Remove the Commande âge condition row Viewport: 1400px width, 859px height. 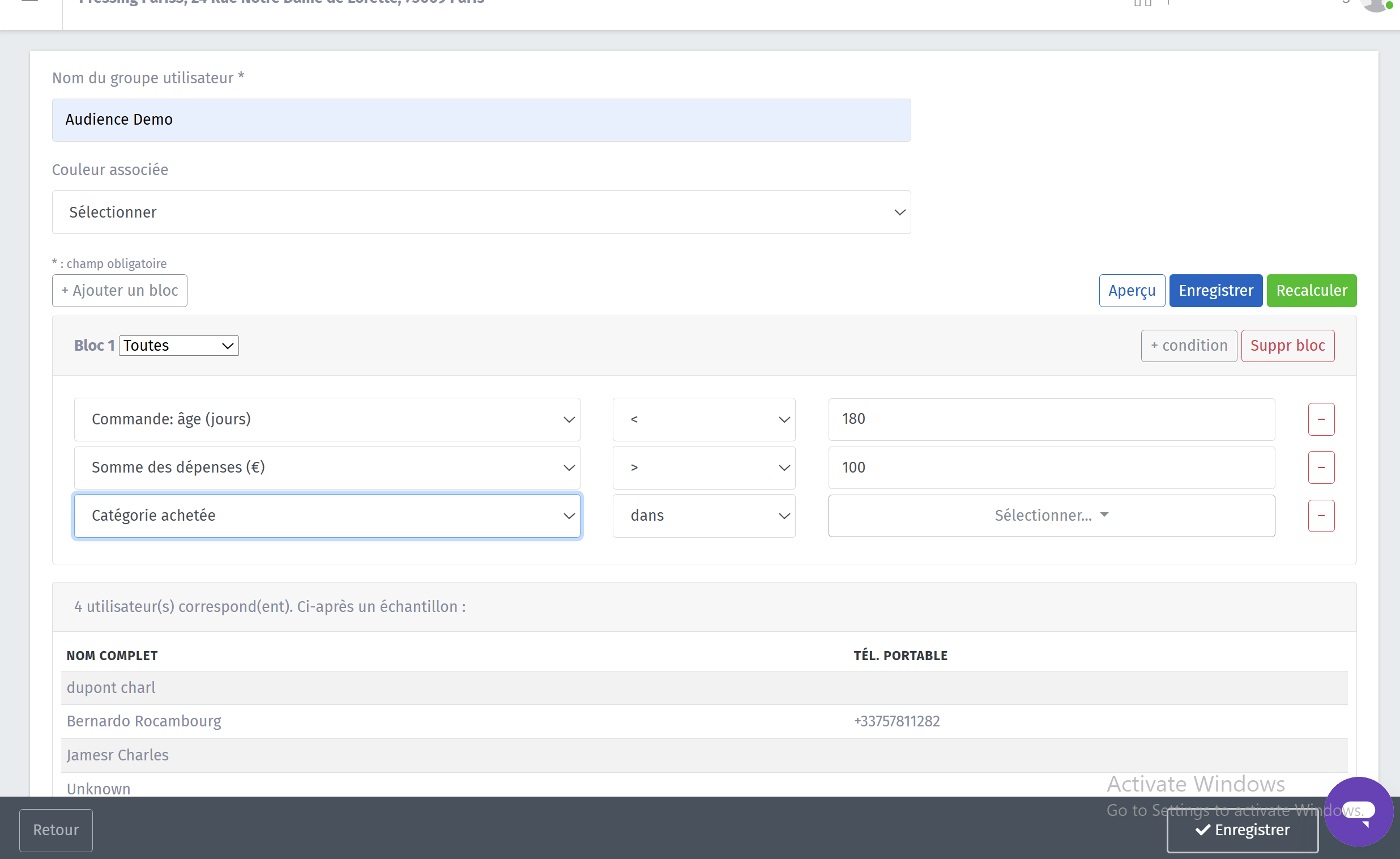coord(1321,419)
